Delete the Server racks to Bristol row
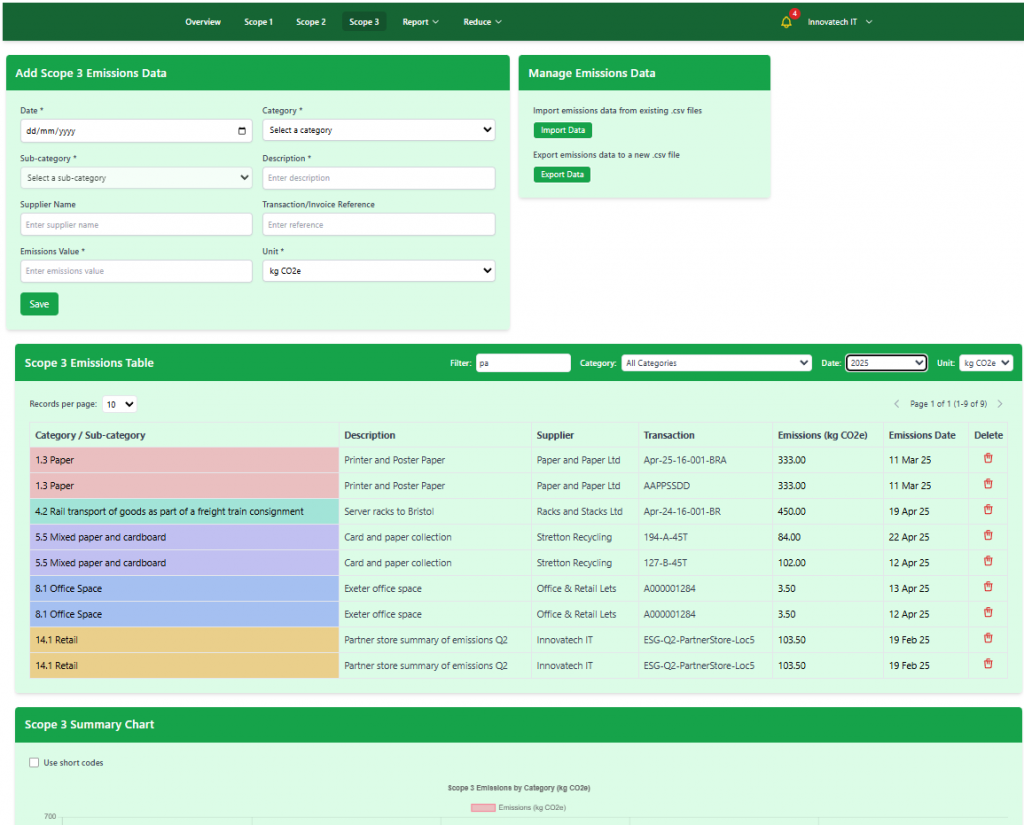 coord(988,510)
